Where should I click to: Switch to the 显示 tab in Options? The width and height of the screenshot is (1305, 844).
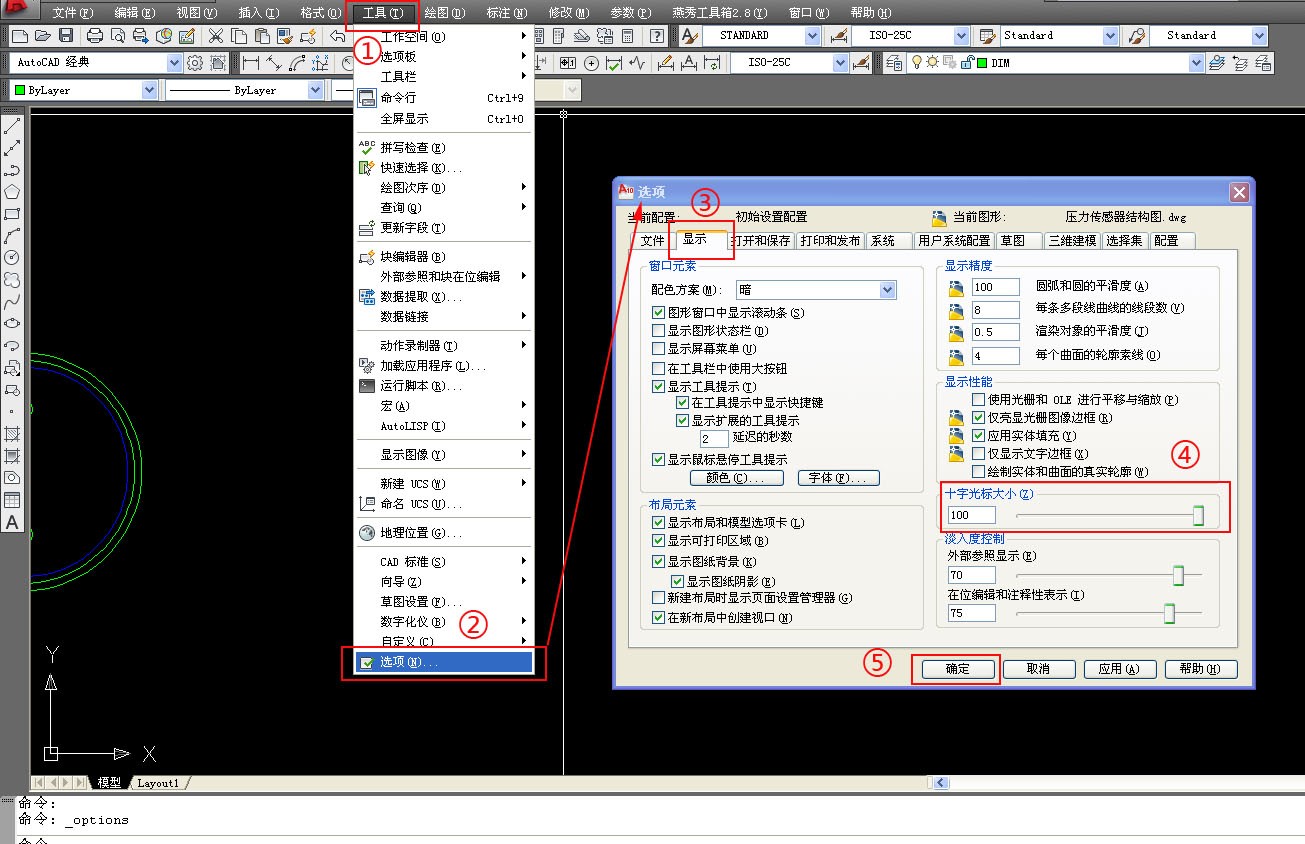(695, 240)
